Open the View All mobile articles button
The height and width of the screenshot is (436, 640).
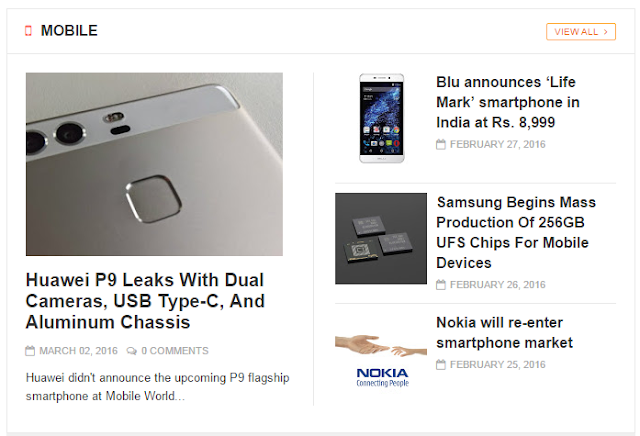pyautogui.click(x=581, y=32)
